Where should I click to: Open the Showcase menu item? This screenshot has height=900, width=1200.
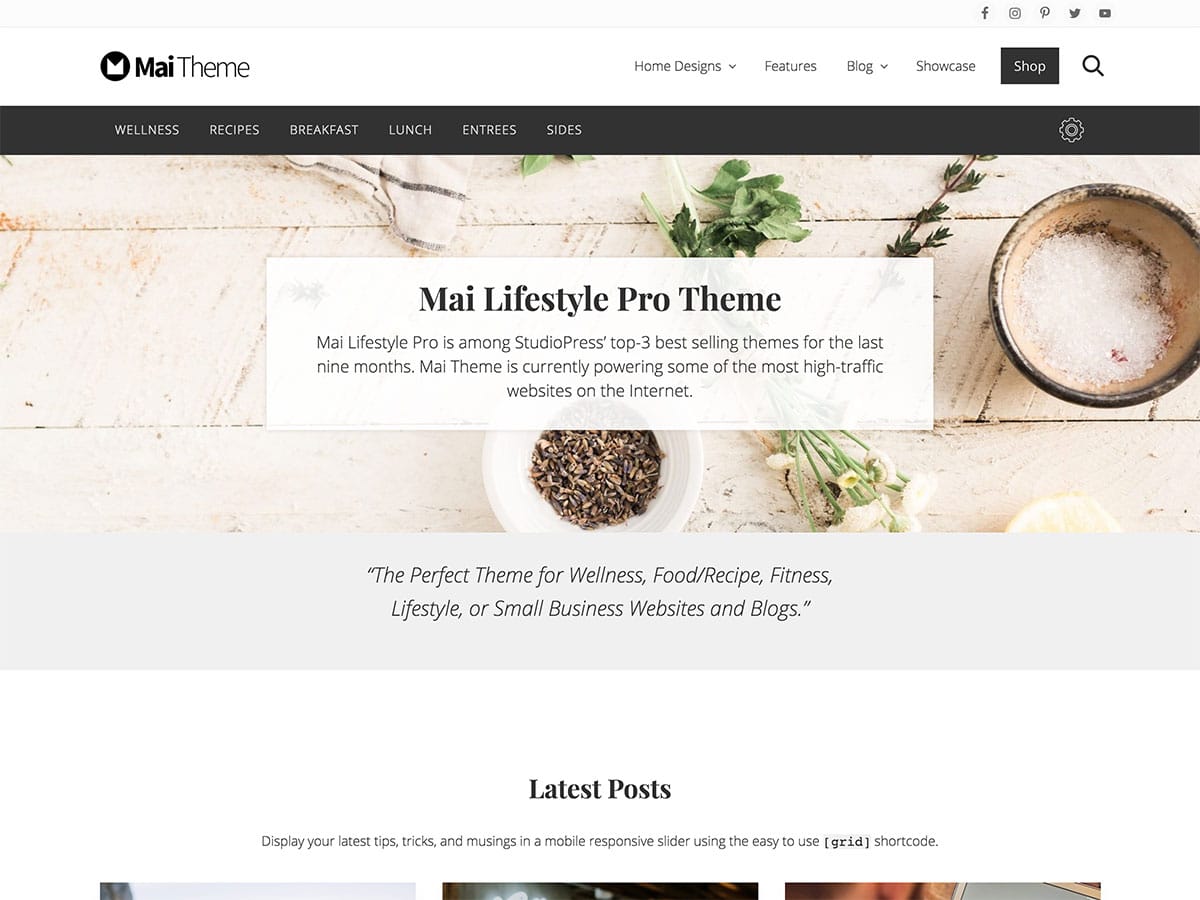click(945, 66)
